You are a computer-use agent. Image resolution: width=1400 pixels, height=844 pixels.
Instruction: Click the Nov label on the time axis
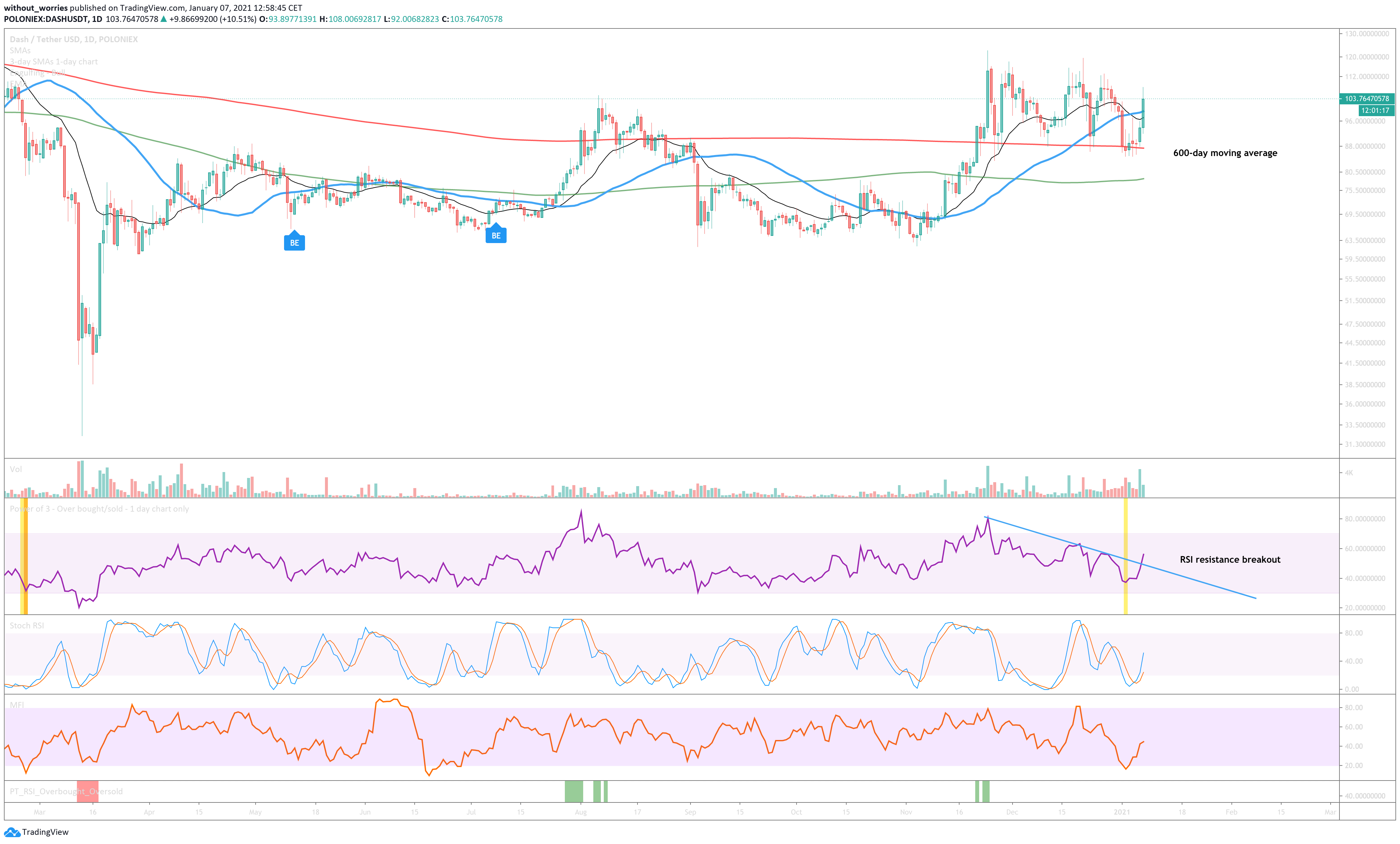tap(906, 812)
